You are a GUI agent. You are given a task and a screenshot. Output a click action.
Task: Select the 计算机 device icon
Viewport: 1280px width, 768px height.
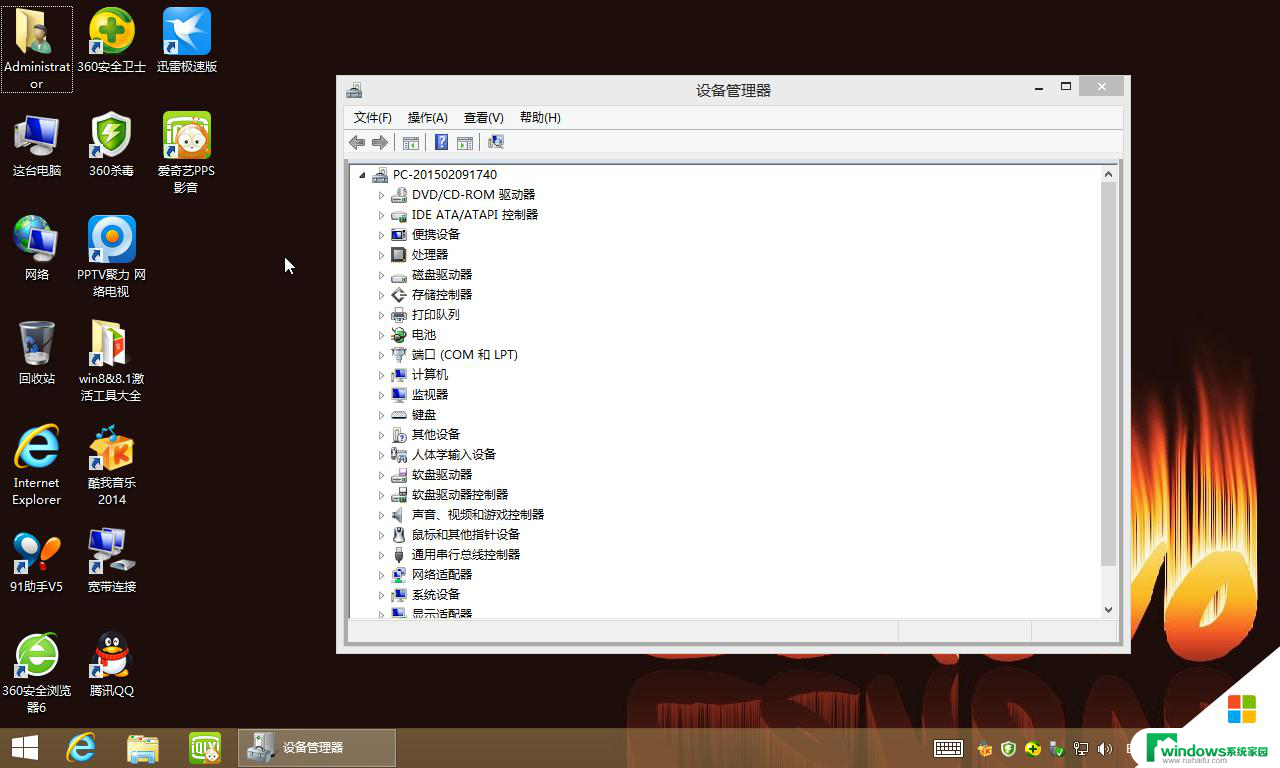tap(399, 375)
